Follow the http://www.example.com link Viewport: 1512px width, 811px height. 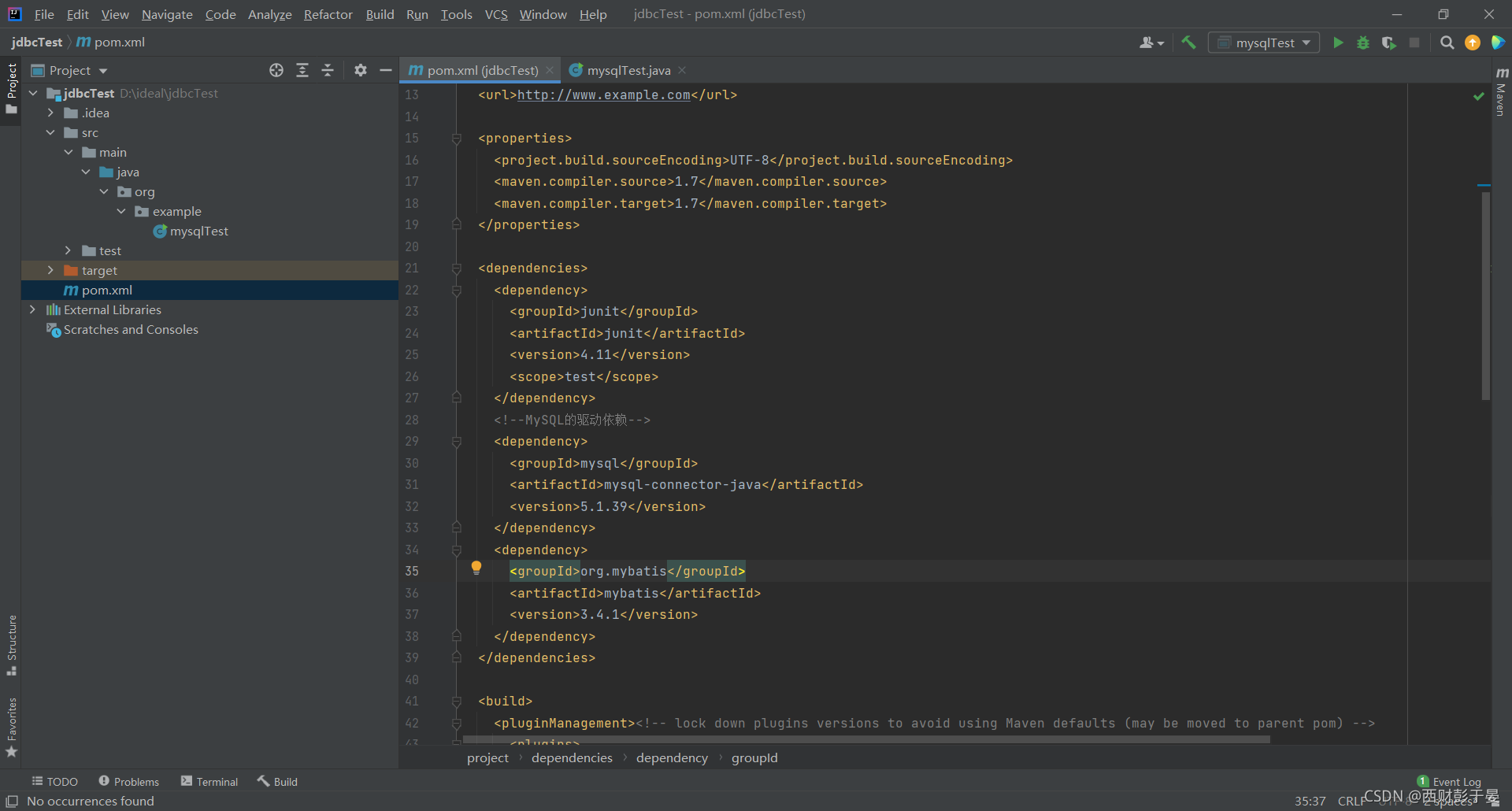(603, 95)
